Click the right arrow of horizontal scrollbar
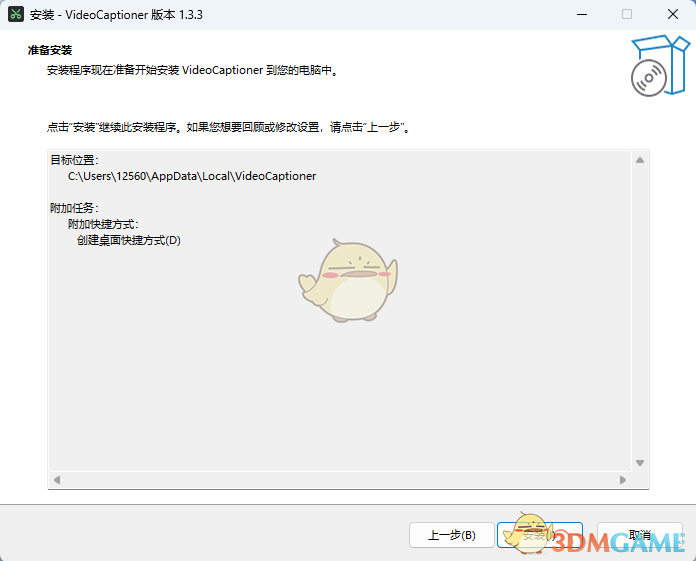This screenshot has width=696, height=561. 624,480
